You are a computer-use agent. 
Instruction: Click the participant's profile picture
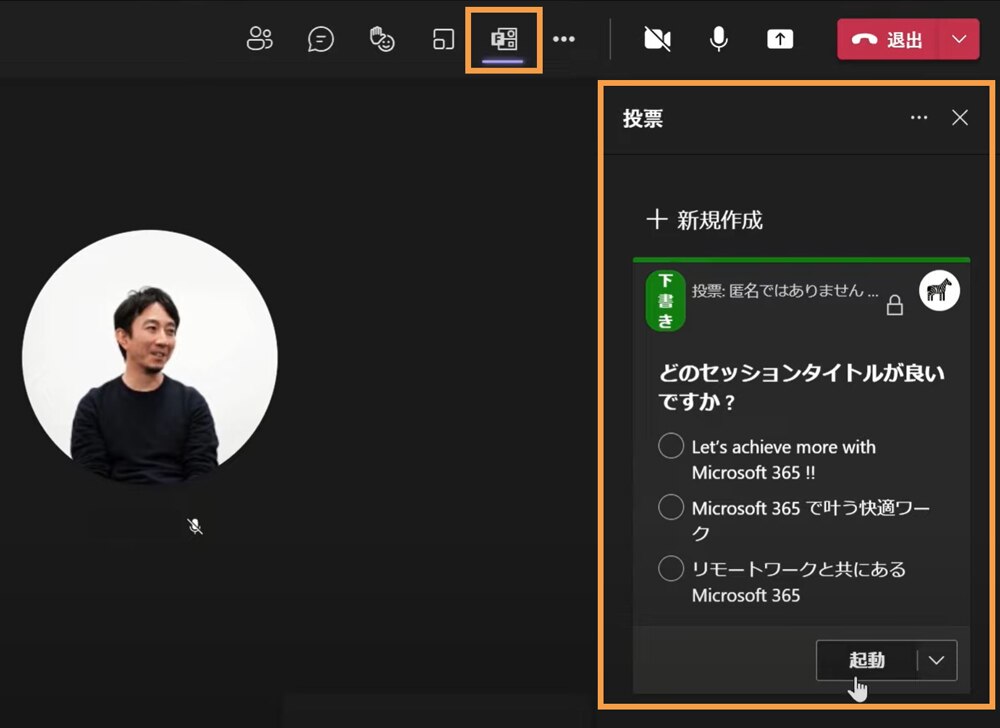click(150, 357)
